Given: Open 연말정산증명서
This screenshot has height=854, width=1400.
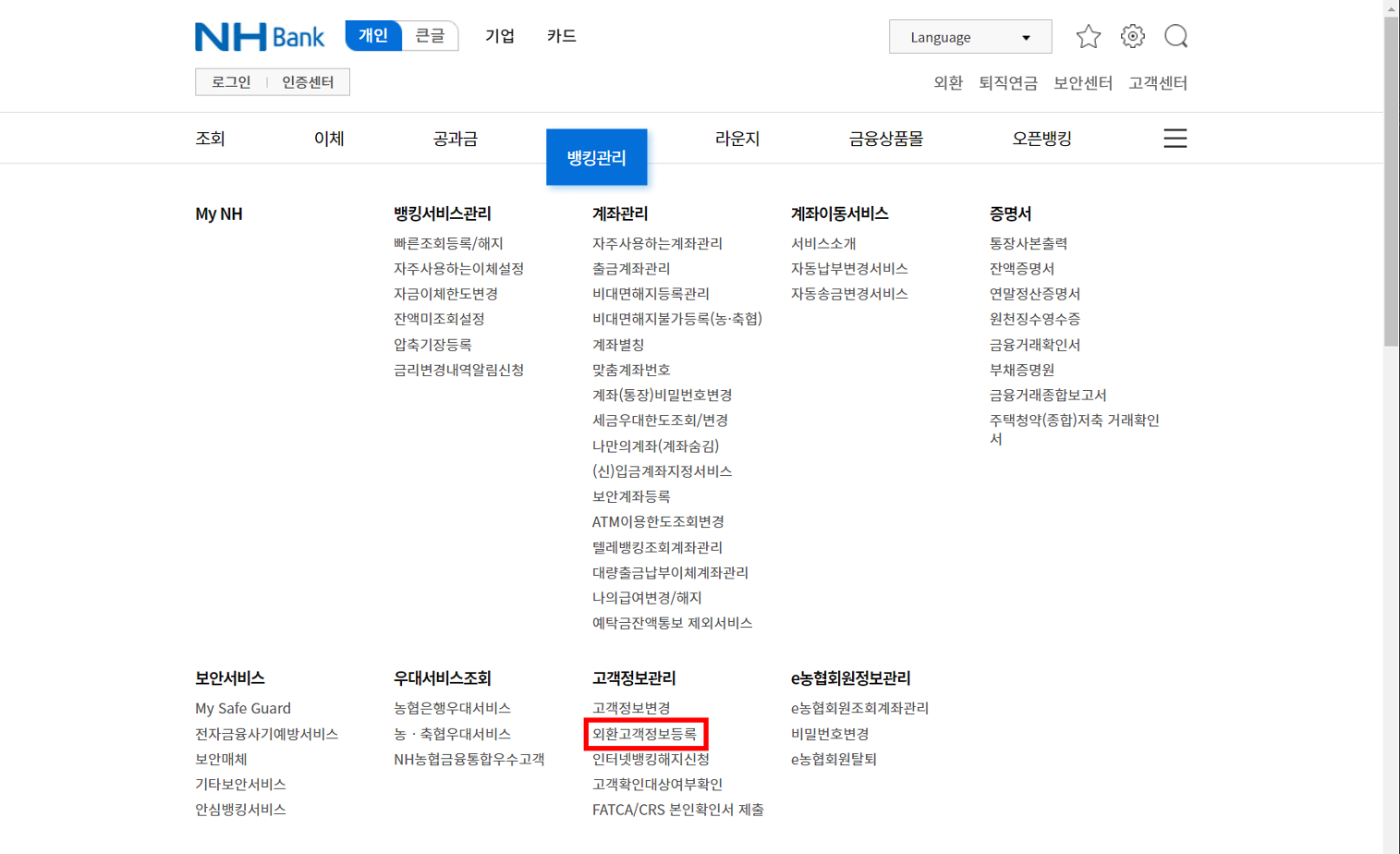Looking at the screenshot, I should click(1035, 293).
